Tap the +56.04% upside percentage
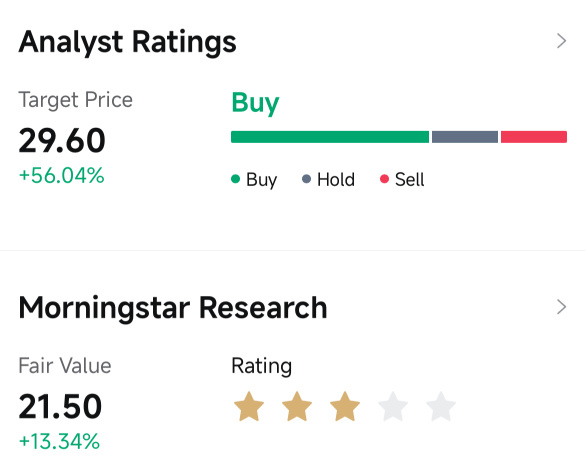Viewport: 585px width, 468px height. tap(62, 176)
